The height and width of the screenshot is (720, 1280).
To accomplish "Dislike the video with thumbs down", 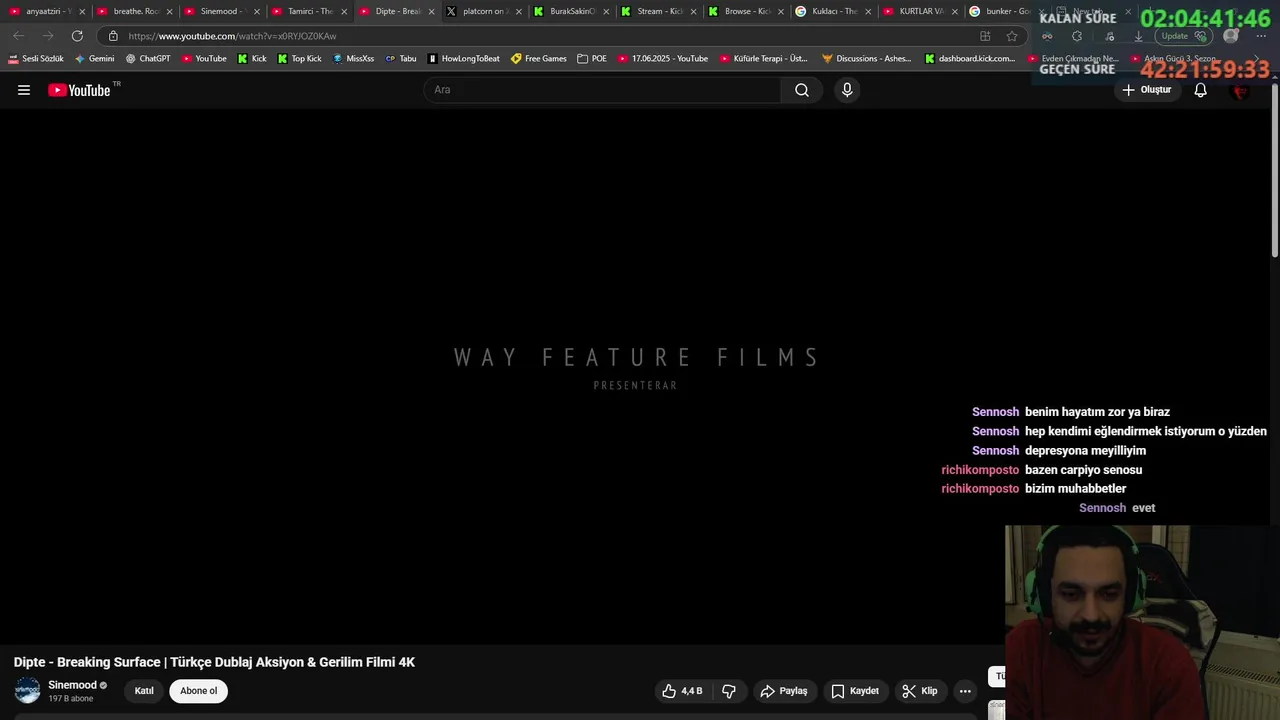I will pos(729,691).
